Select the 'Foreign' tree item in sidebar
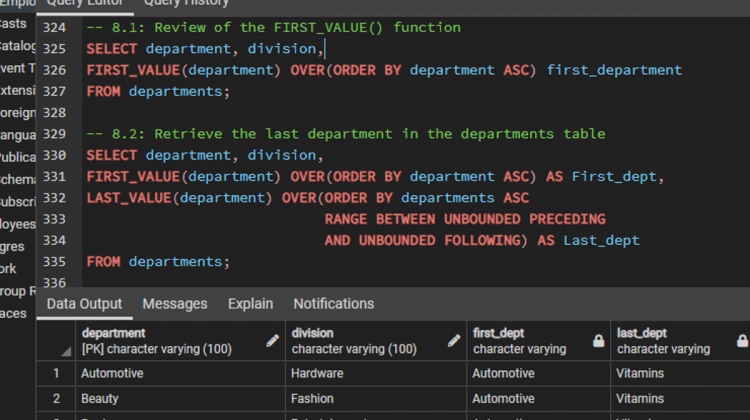750x420 pixels. (18, 113)
